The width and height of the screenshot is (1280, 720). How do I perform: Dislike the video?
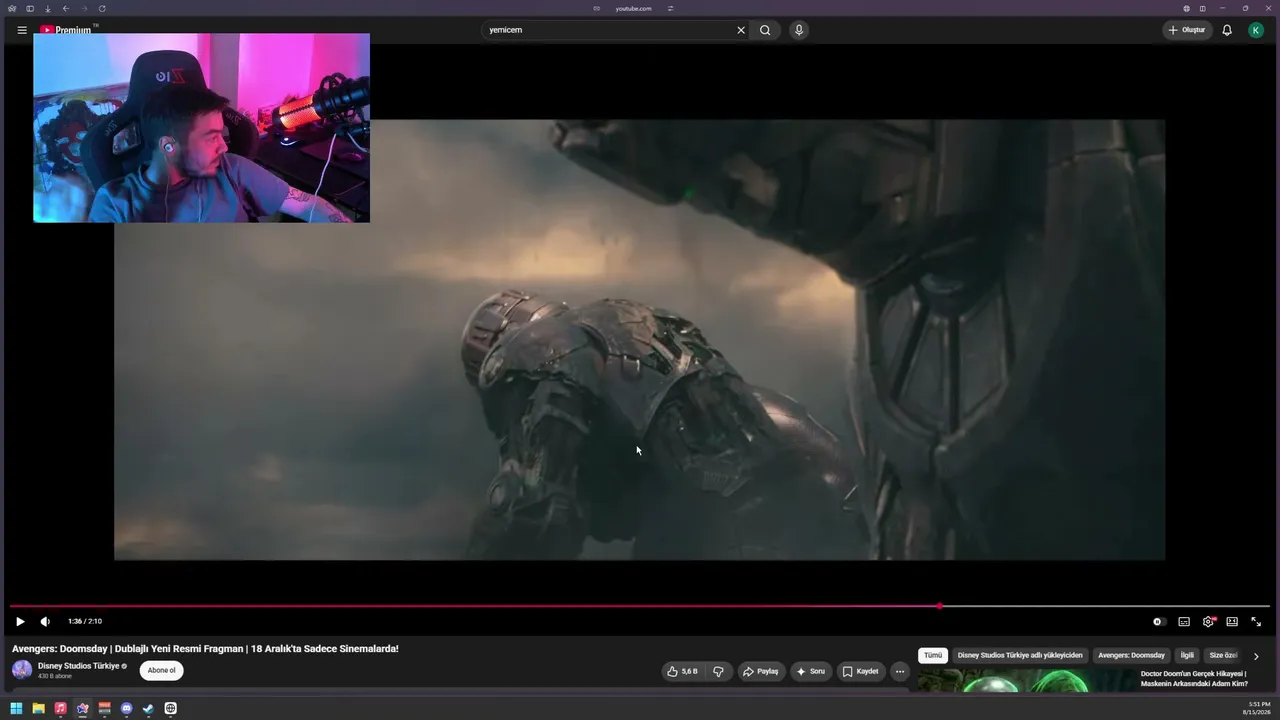coord(718,671)
